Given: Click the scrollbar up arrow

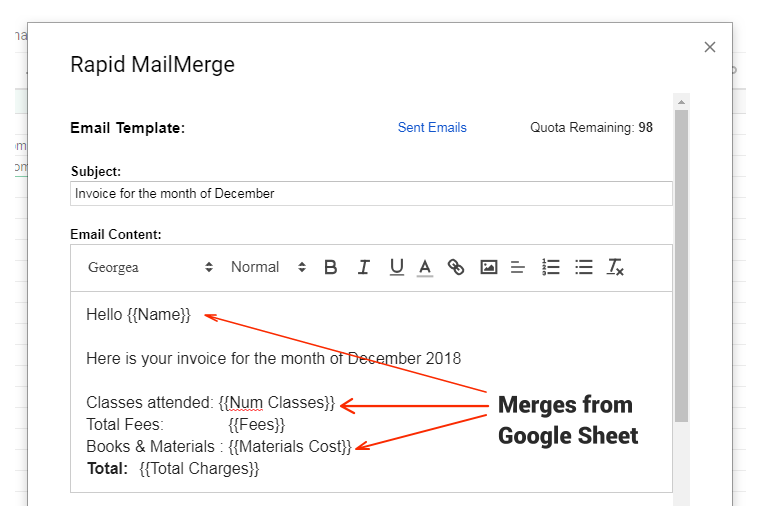Looking at the screenshot, I should [681, 102].
